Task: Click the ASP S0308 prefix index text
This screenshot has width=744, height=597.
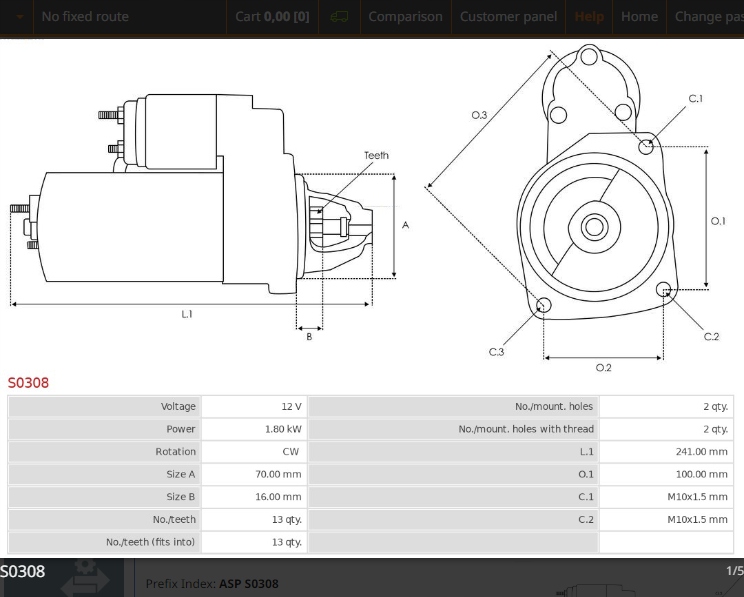Action: click(249, 584)
